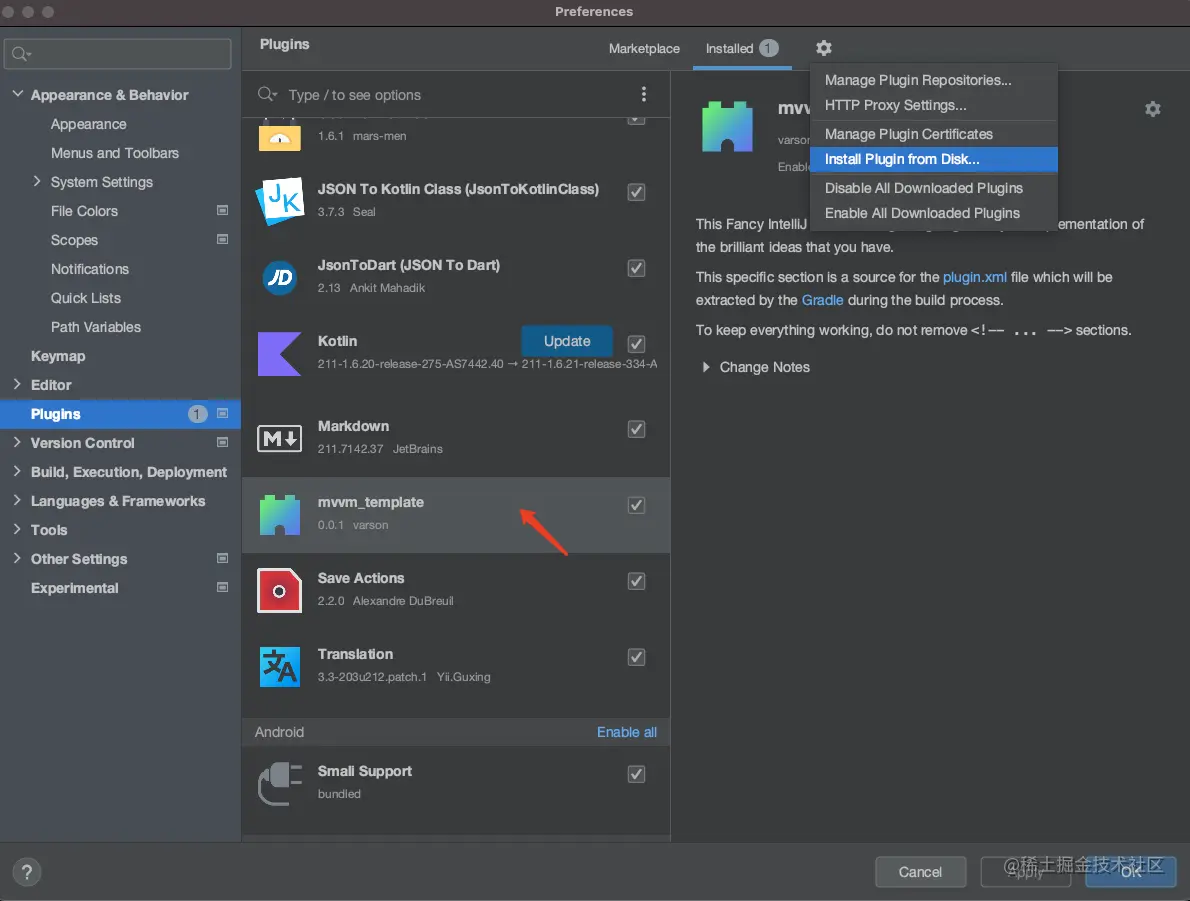Choose Install Plugin from Disk

933,159
